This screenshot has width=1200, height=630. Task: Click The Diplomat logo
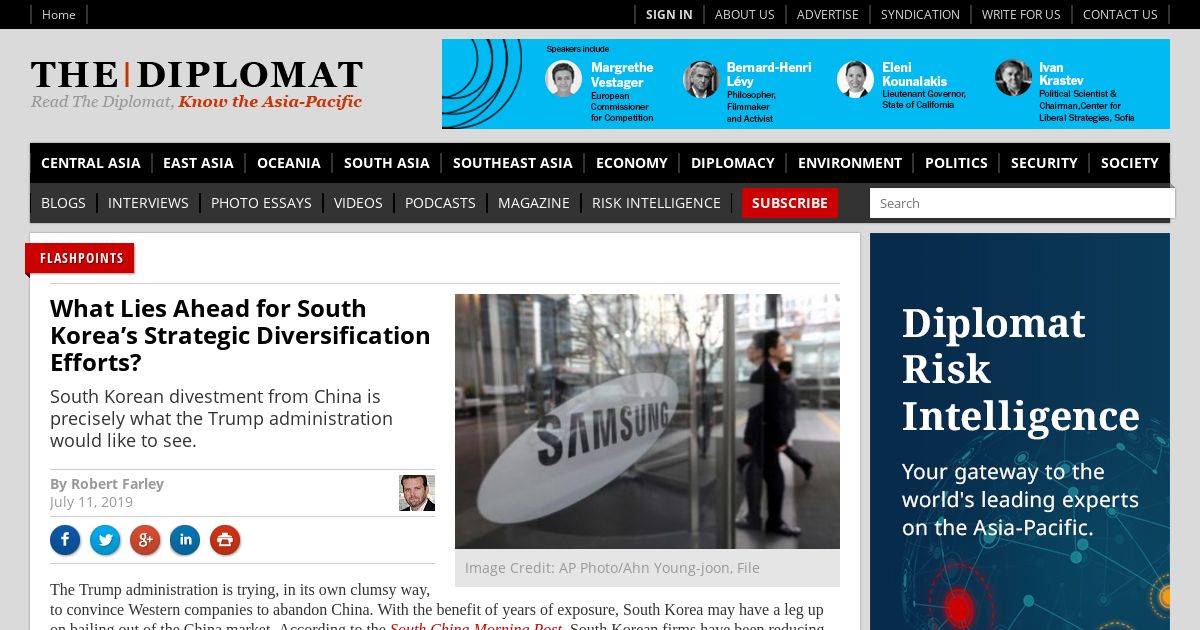(x=197, y=75)
